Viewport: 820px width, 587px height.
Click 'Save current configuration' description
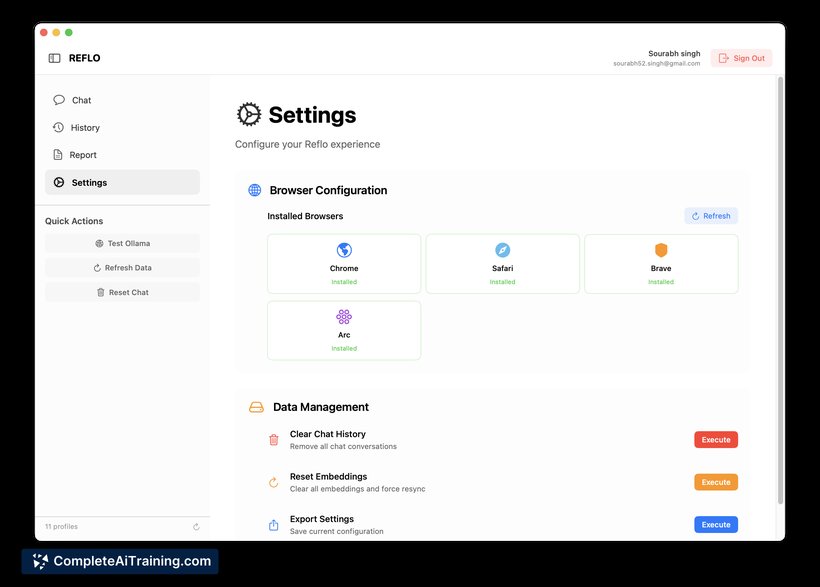click(x=337, y=532)
